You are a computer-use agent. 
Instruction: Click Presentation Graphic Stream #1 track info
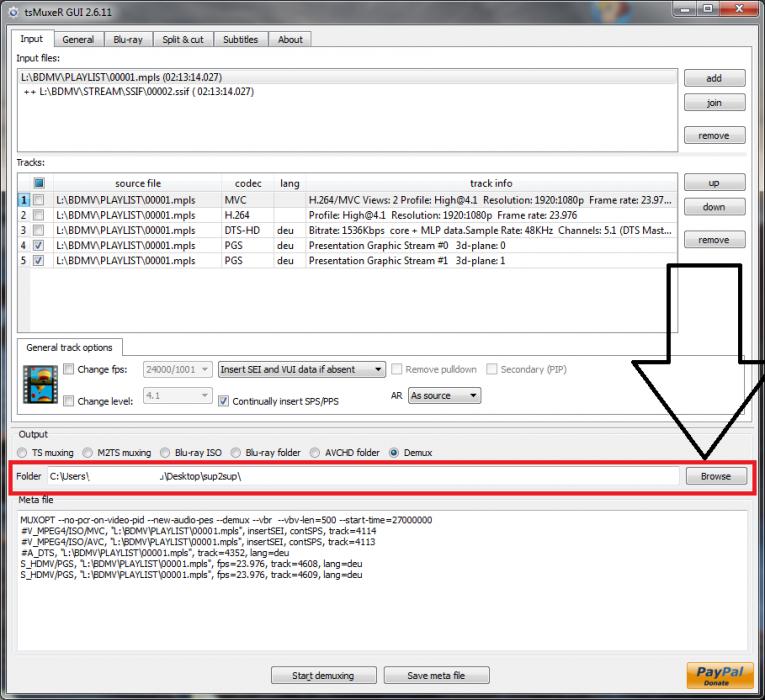pos(491,260)
